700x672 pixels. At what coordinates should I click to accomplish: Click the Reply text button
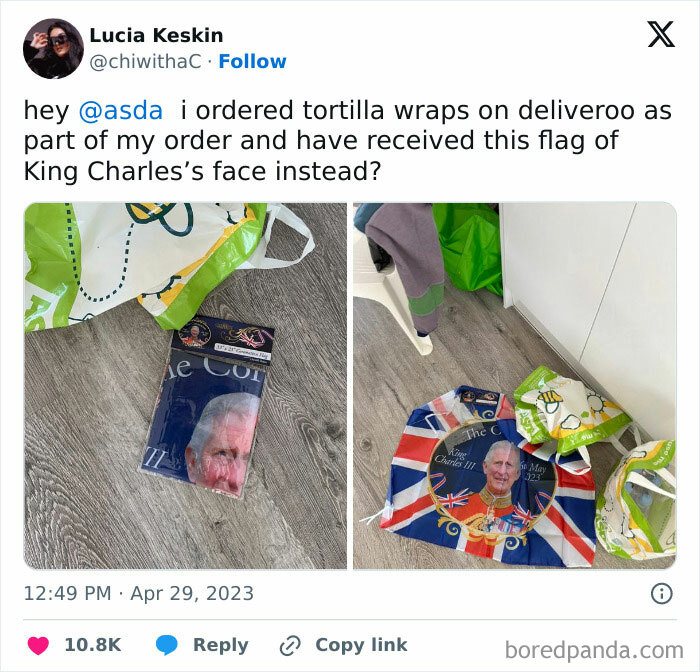pos(221,645)
